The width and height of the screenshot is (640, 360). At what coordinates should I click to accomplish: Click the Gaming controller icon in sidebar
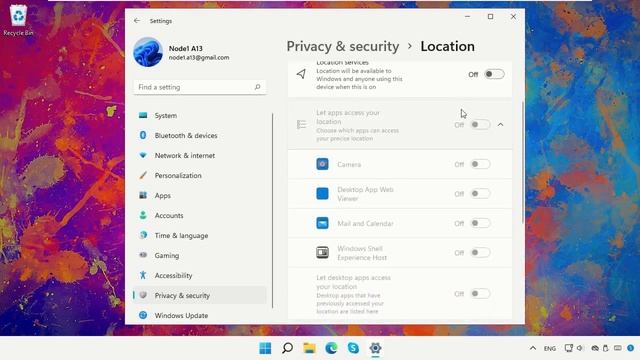pyautogui.click(x=143, y=255)
